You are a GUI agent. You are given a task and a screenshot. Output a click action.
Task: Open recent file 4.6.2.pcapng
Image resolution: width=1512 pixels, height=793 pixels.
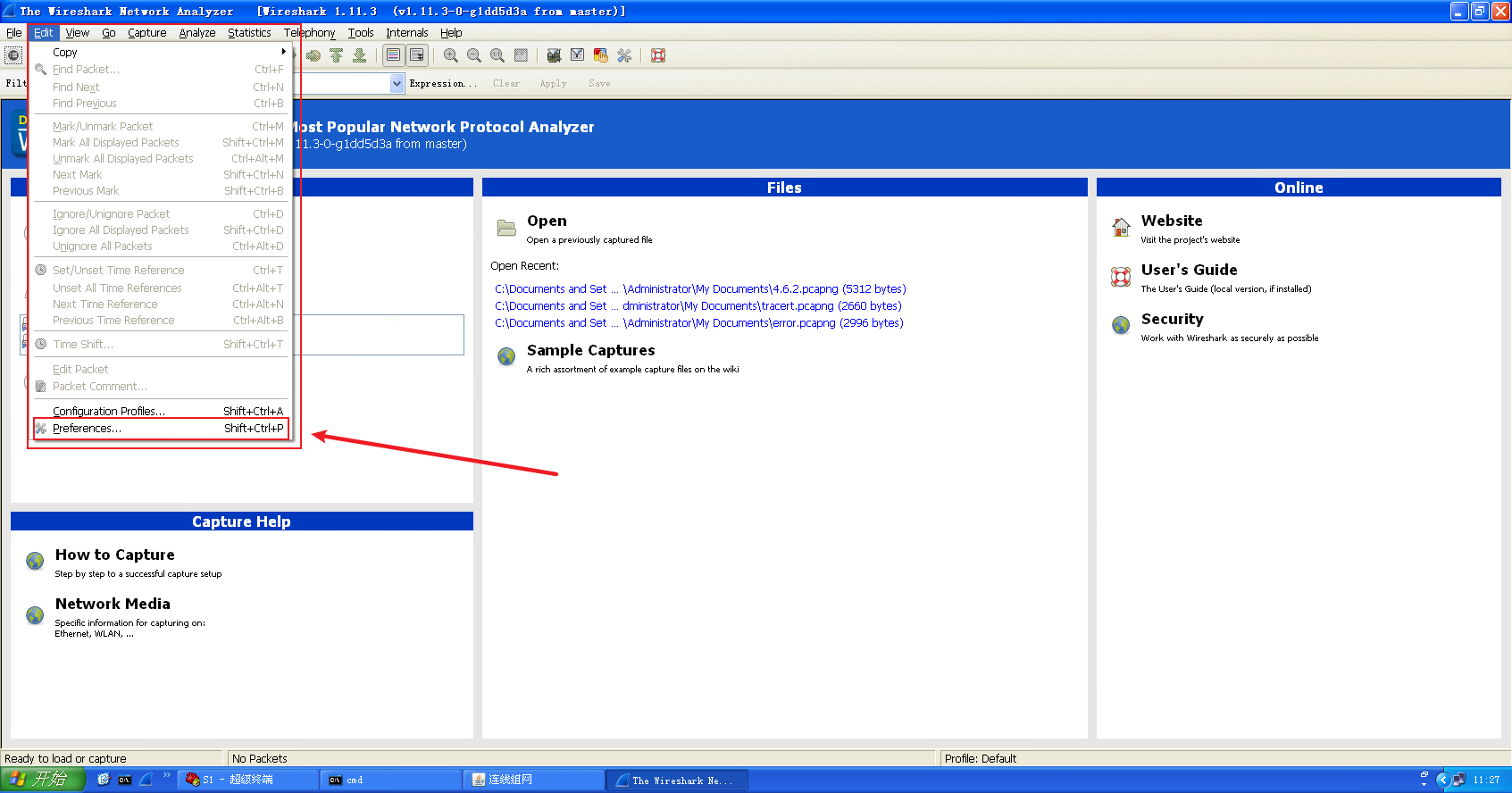[x=700, y=289]
